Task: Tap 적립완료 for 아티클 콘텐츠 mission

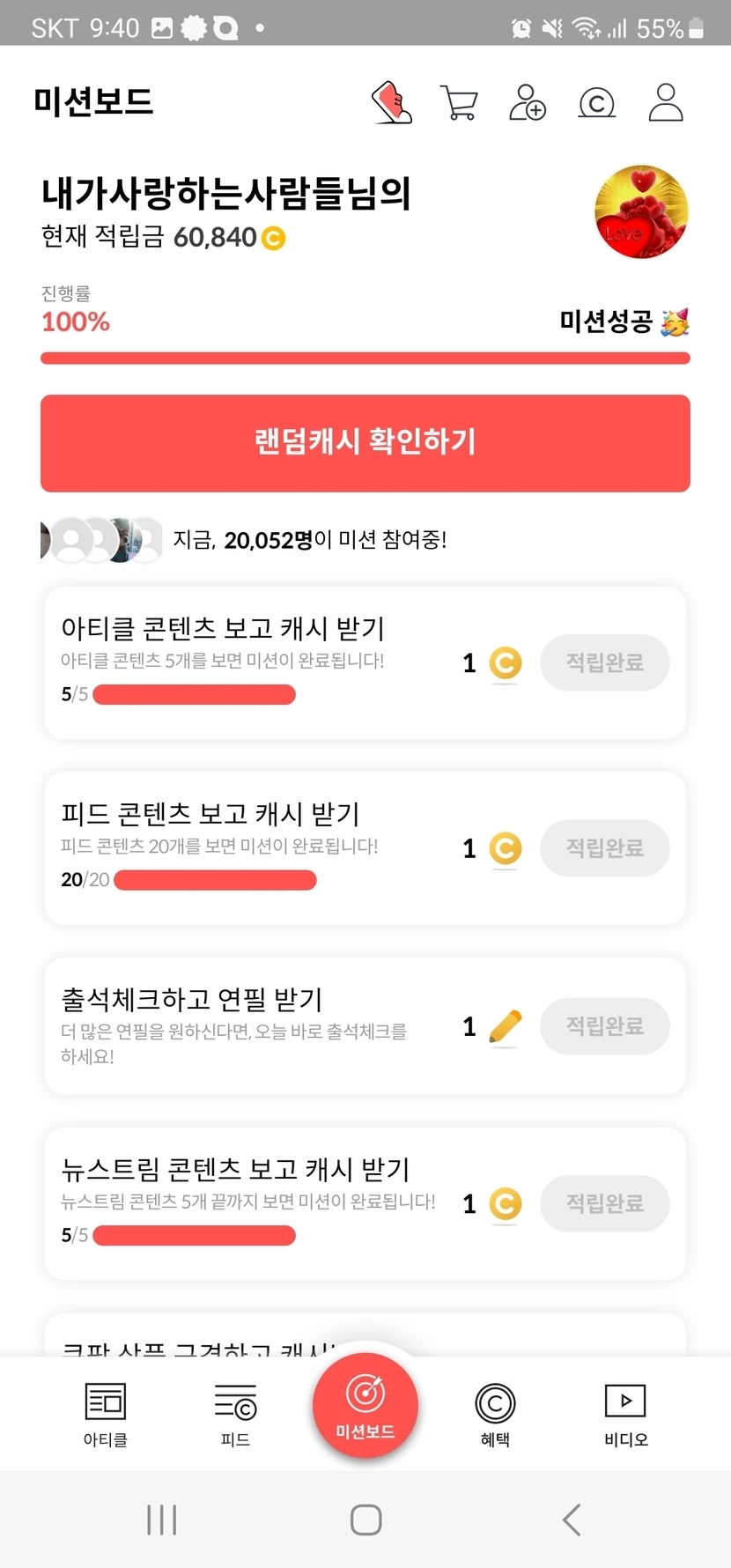Action: (x=604, y=662)
